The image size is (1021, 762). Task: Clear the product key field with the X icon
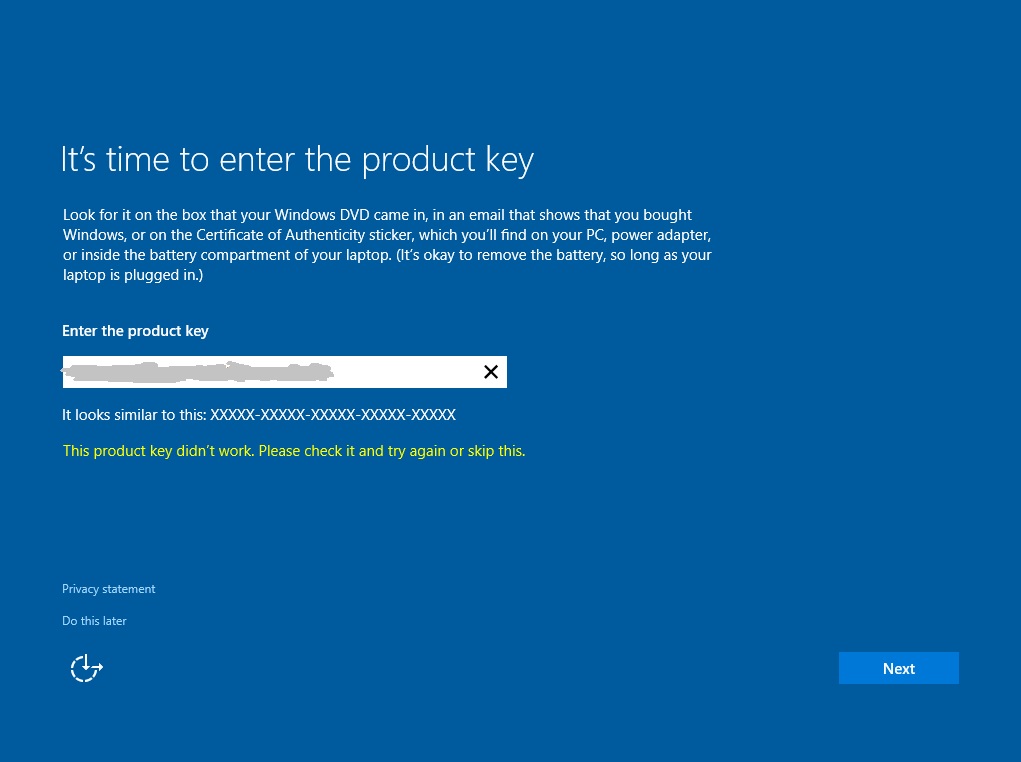click(x=491, y=372)
